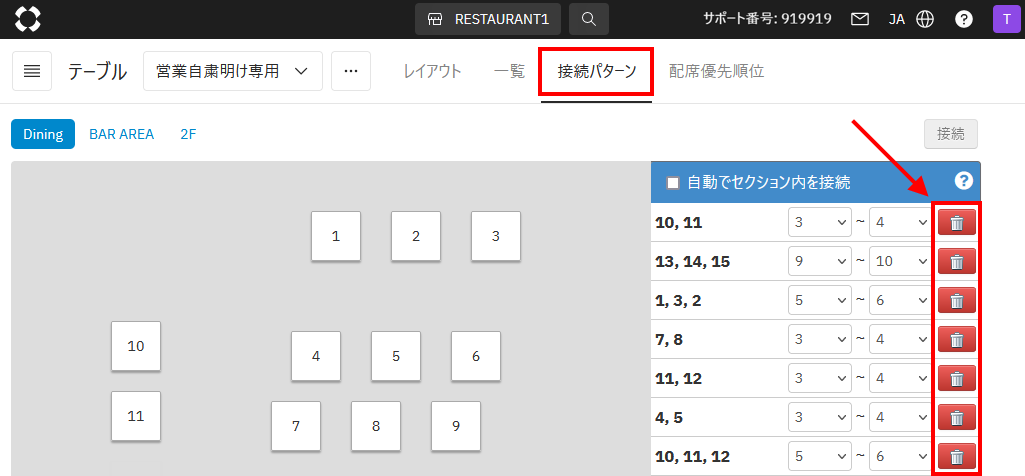Delete the 1, 3, 2 connection pattern
1025x476 pixels.
tap(957, 300)
